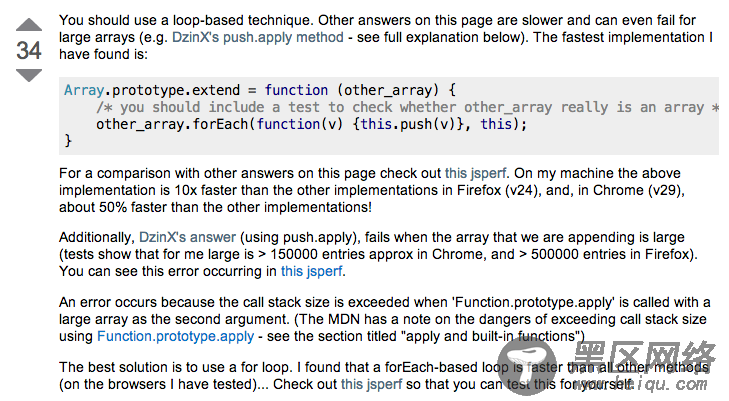Follow the DzinX's answer link
The height and width of the screenshot is (401, 729).
click(187, 237)
